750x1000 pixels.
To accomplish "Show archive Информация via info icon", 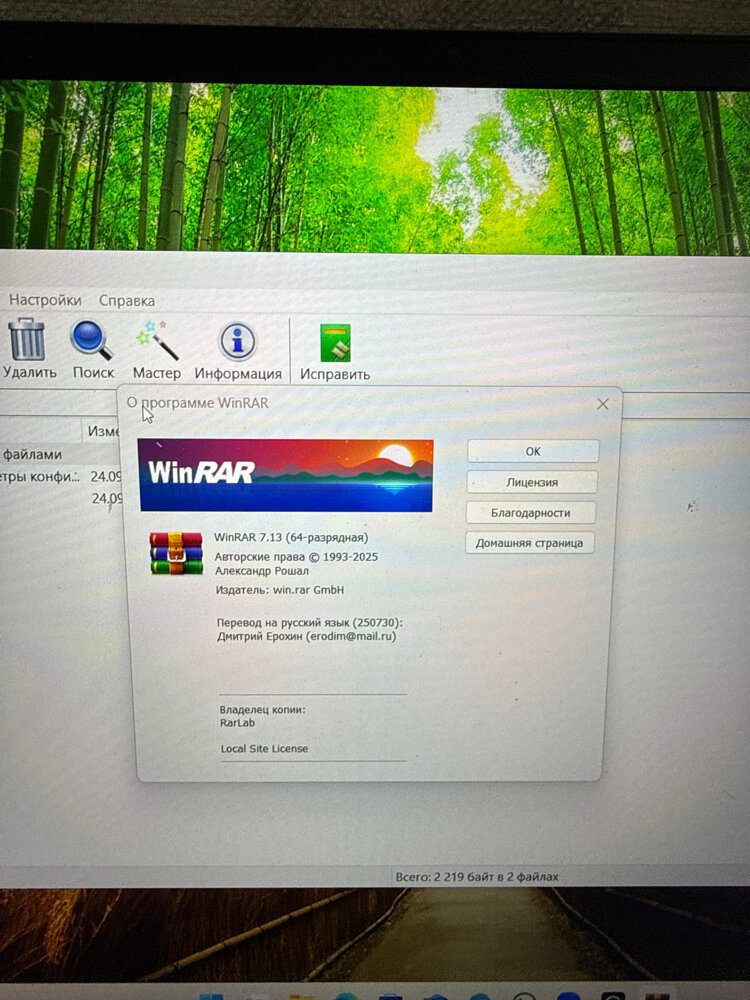I will point(237,341).
